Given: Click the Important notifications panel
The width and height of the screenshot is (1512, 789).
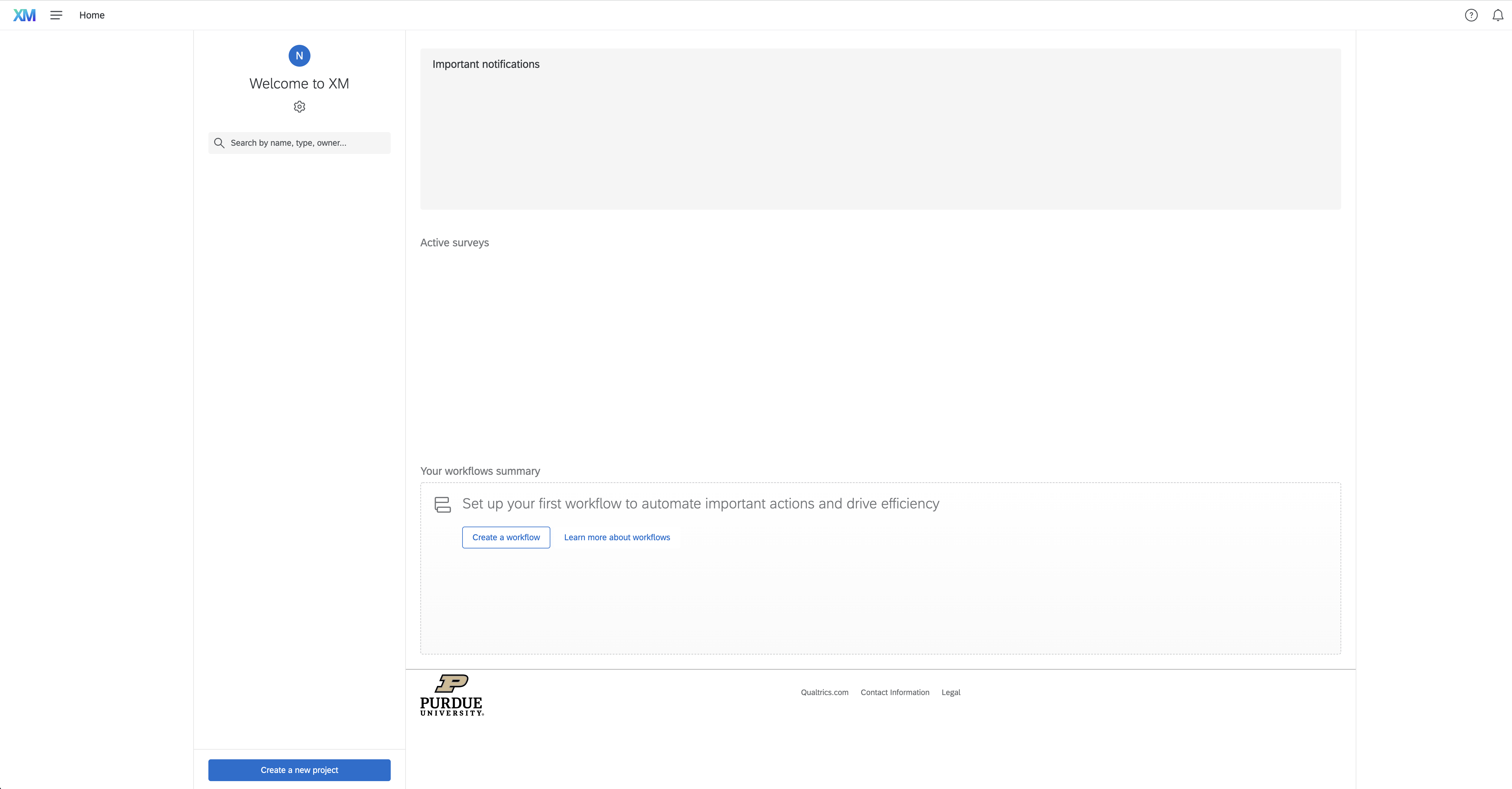Looking at the screenshot, I should pos(880,129).
